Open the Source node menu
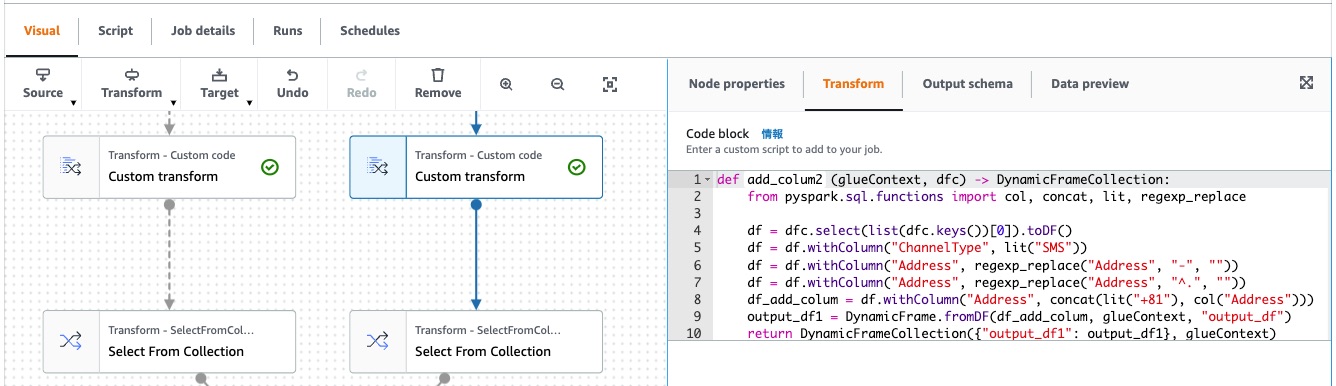This screenshot has width=1336, height=386. pyautogui.click(x=43, y=84)
